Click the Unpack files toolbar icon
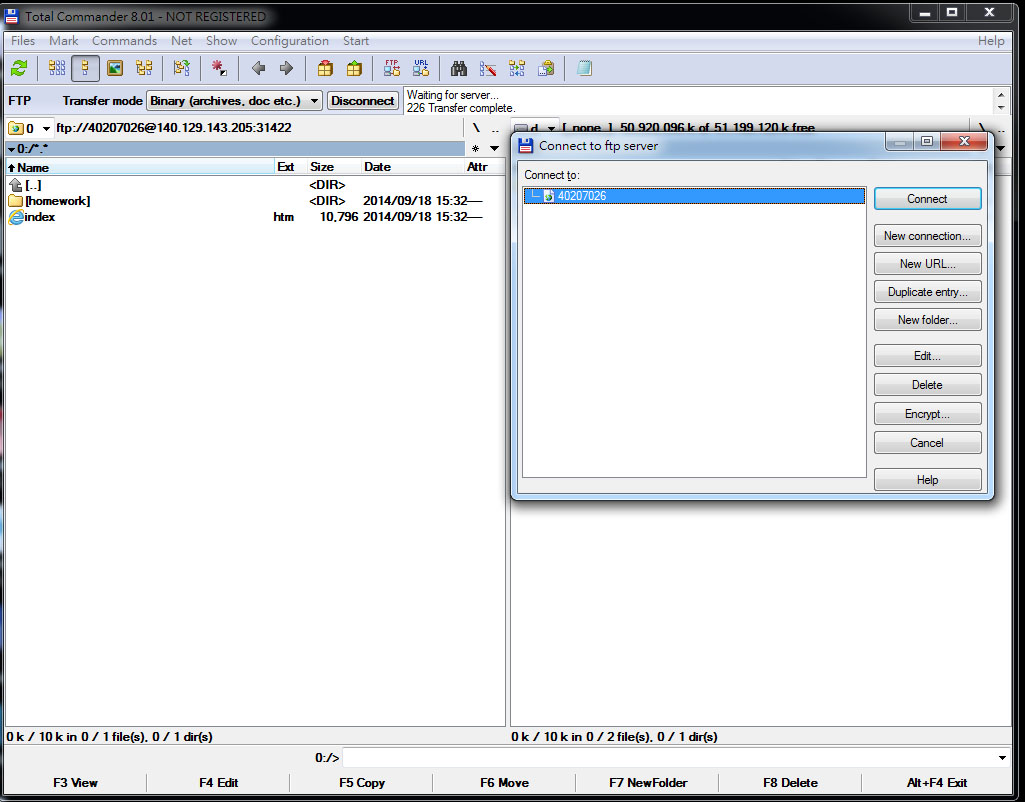The image size is (1025, 802). click(354, 68)
